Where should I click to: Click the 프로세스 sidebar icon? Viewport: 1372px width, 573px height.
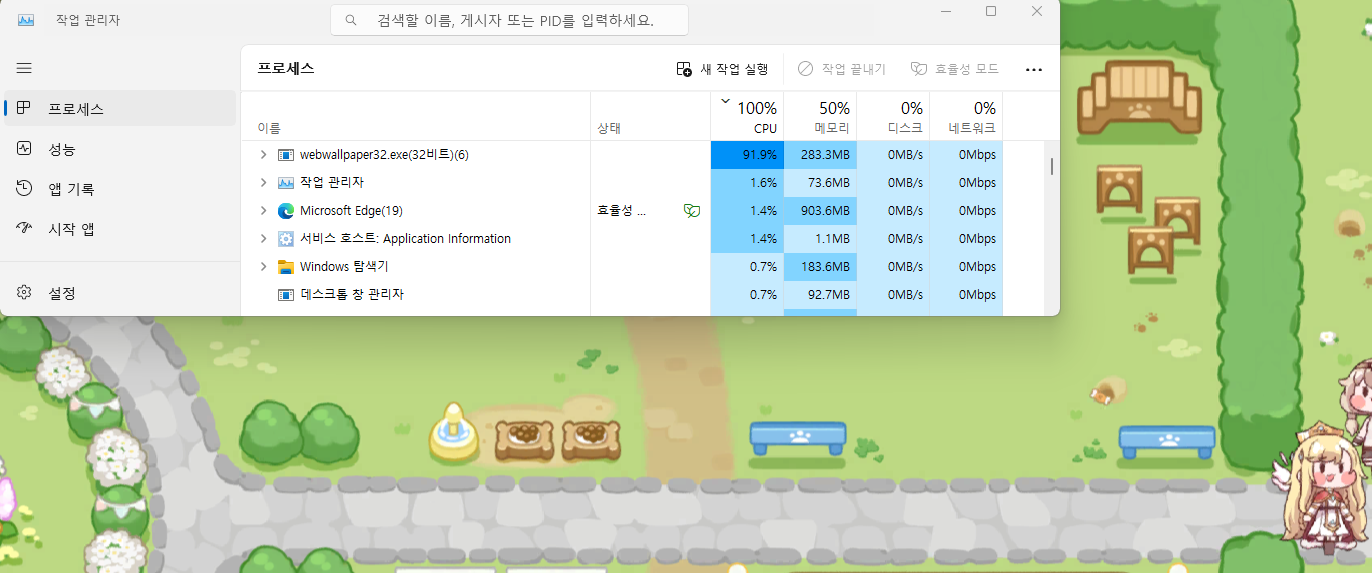(x=25, y=108)
